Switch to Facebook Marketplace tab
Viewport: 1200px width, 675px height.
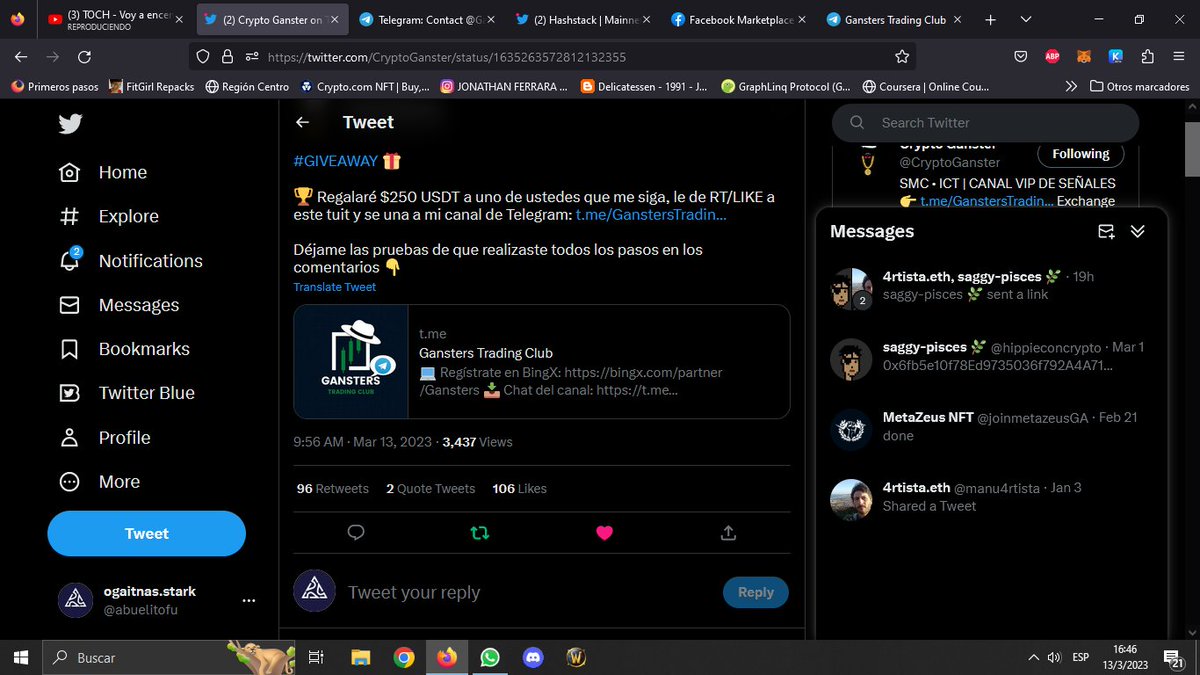coord(738,20)
